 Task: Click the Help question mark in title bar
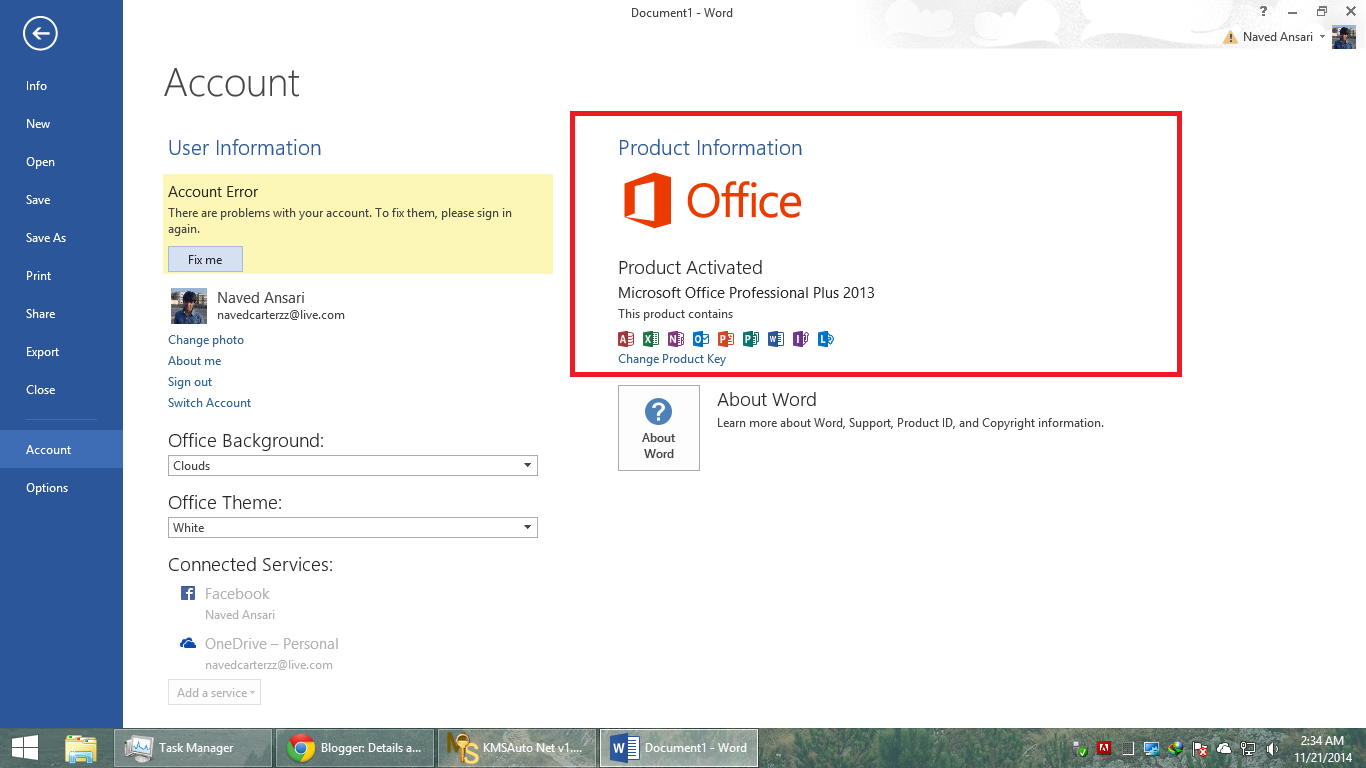[1264, 11]
